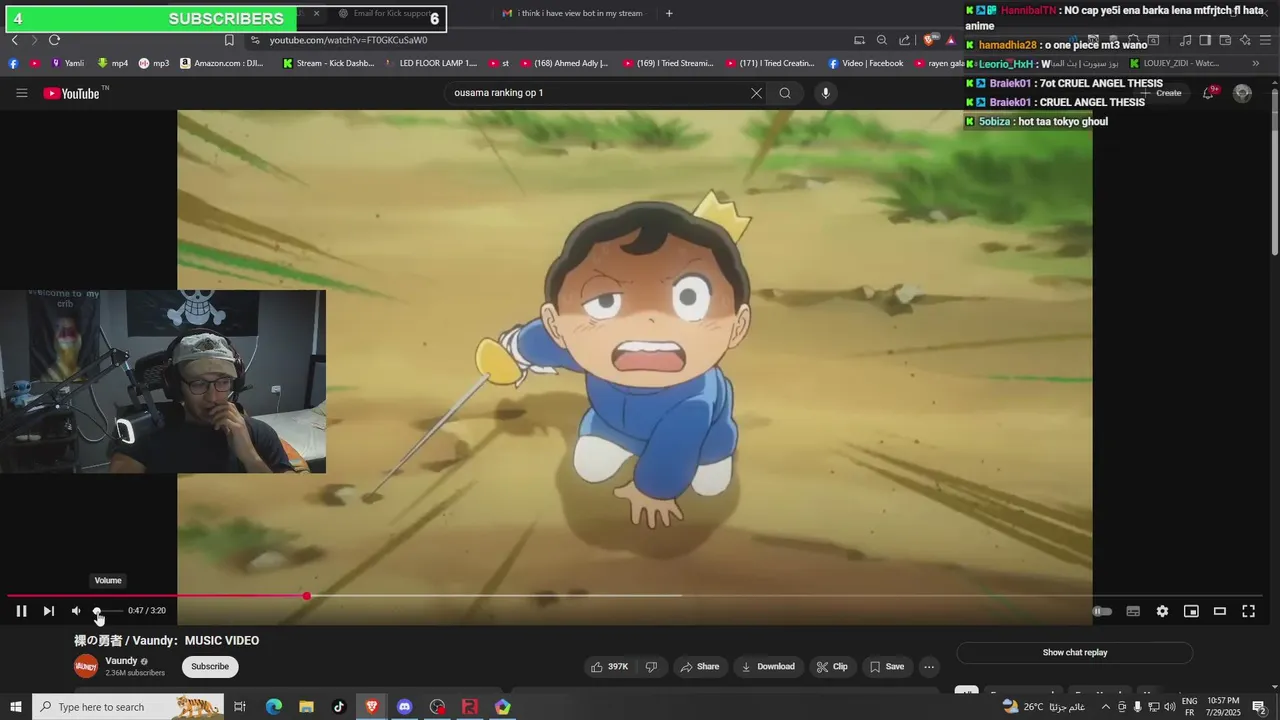Viewport: 1280px width, 720px height.
Task: Dislike the video
Action: [651, 667]
